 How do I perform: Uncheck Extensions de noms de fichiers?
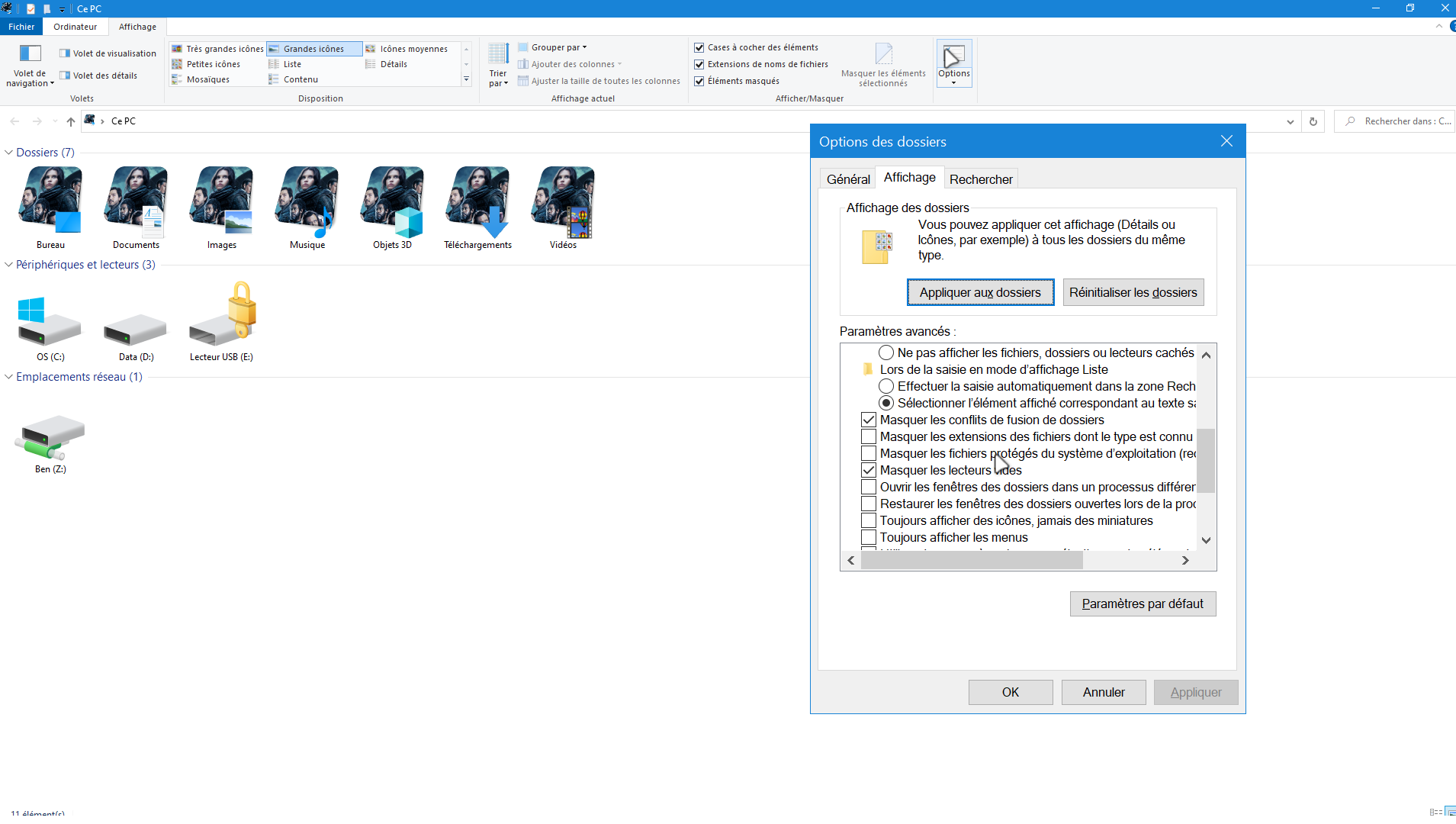[699, 64]
